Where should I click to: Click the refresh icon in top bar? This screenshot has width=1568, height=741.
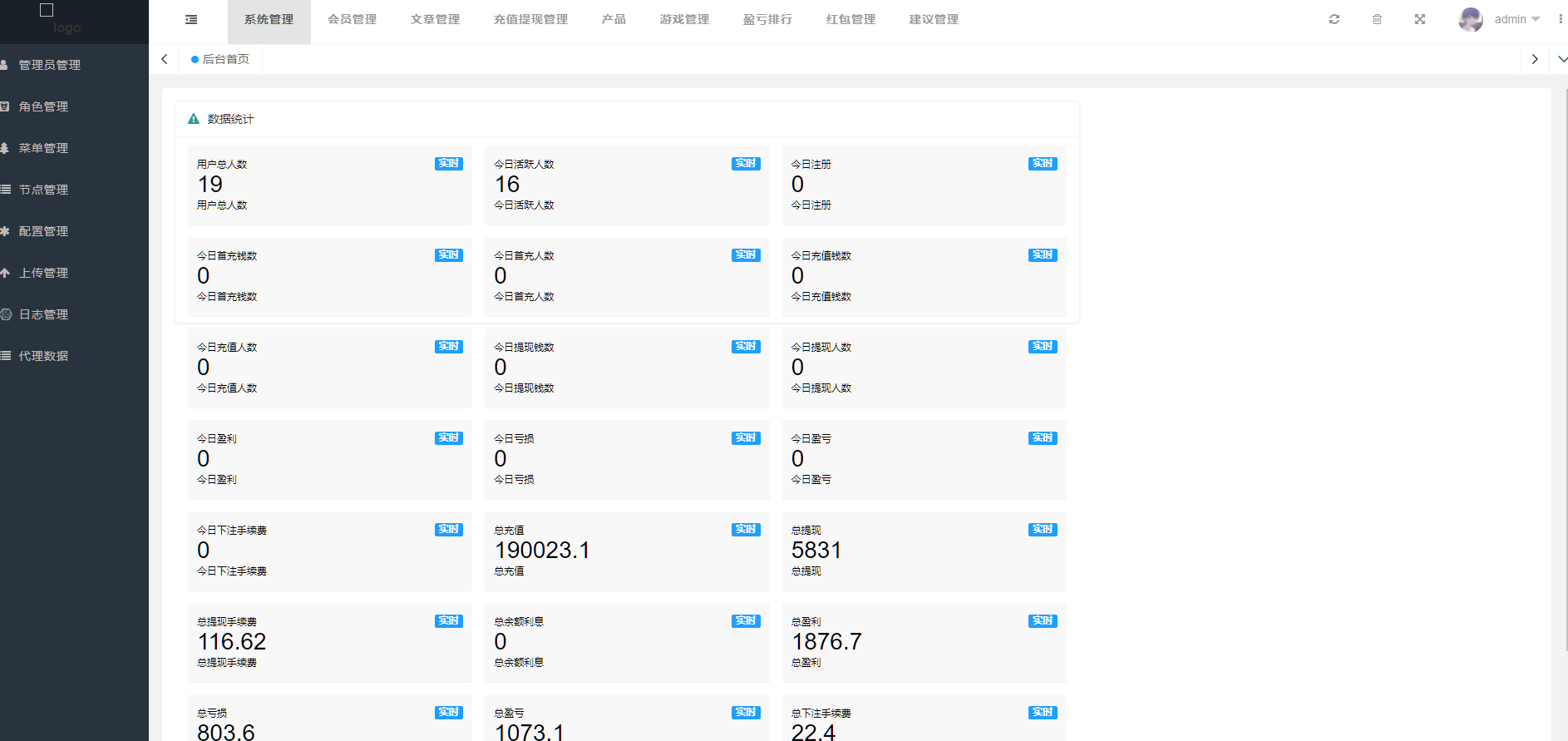click(1334, 19)
